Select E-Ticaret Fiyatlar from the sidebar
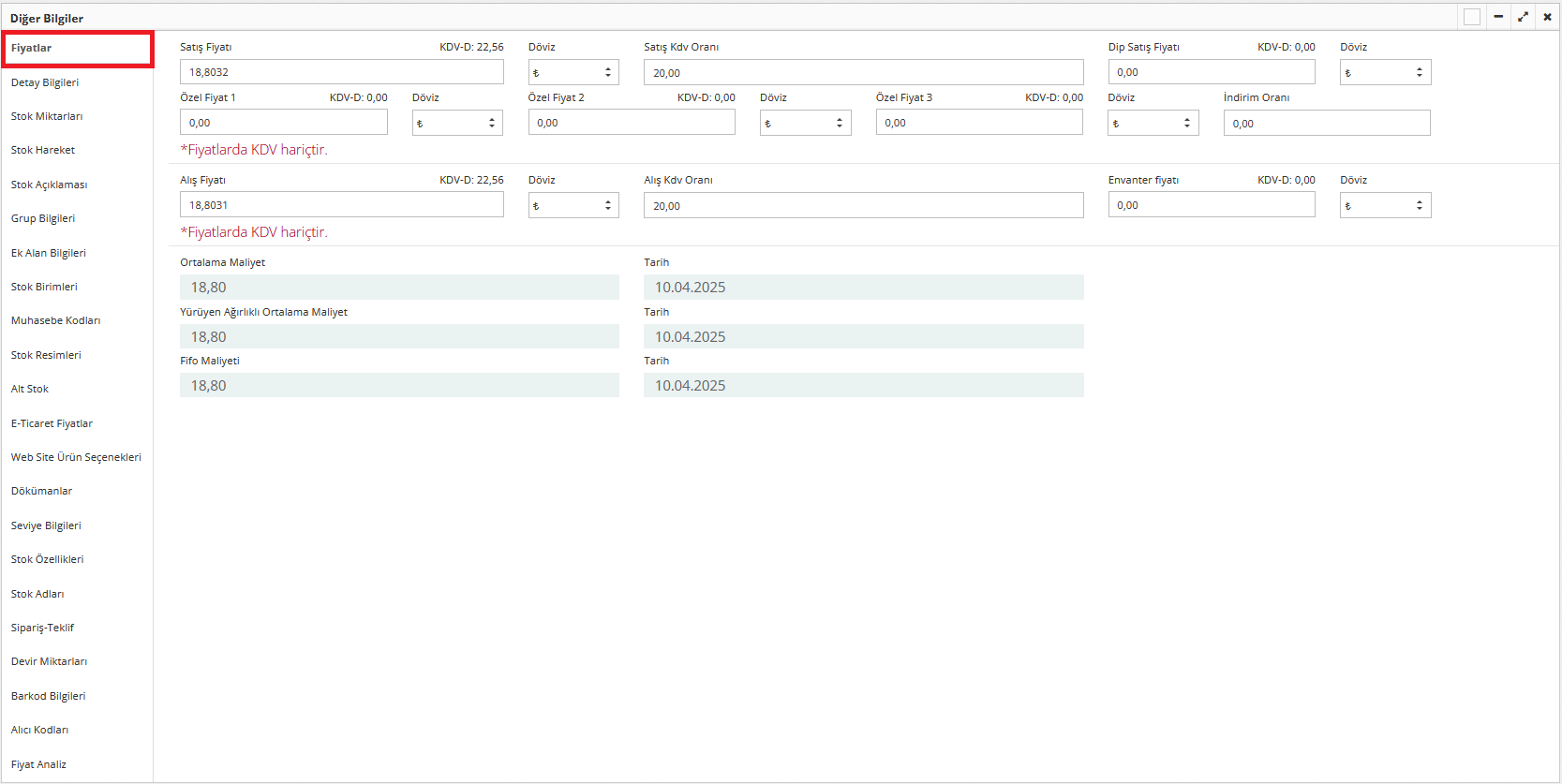 [x=52, y=423]
